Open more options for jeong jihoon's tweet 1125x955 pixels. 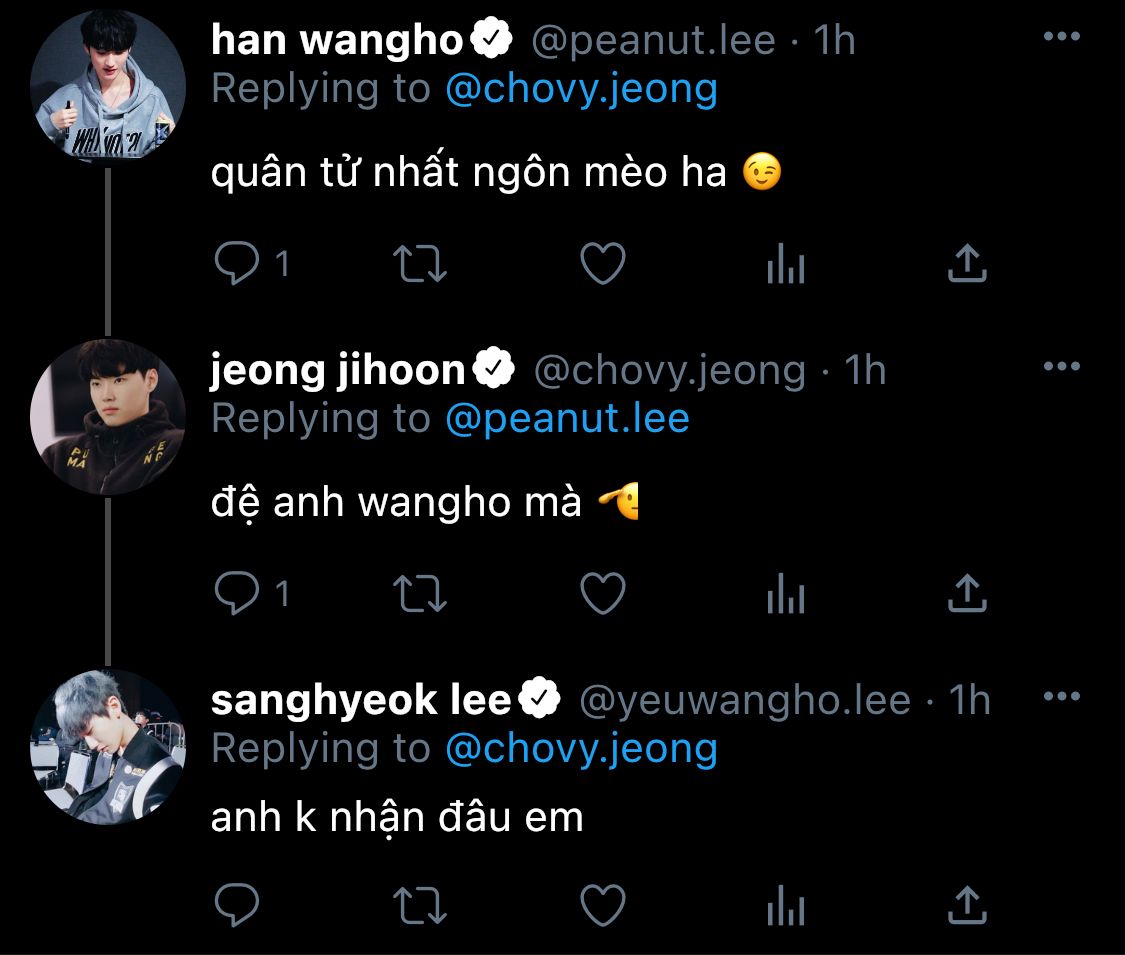click(x=1062, y=366)
